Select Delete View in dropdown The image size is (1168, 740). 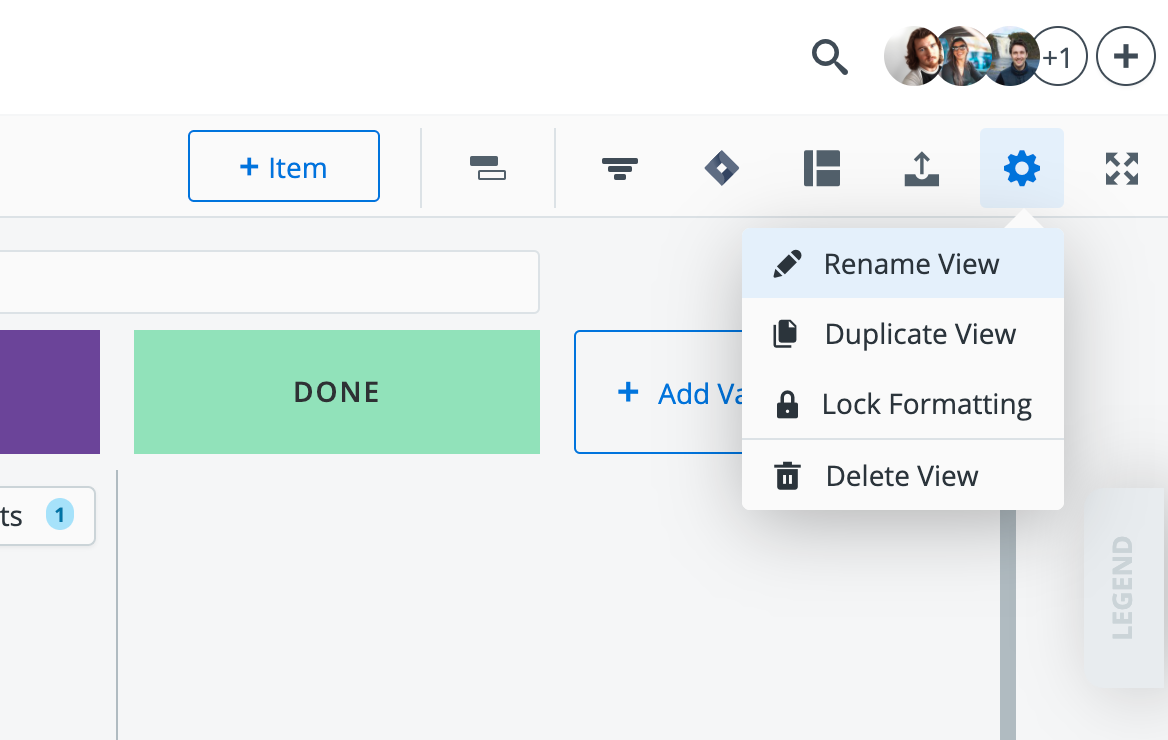tap(903, 475)
